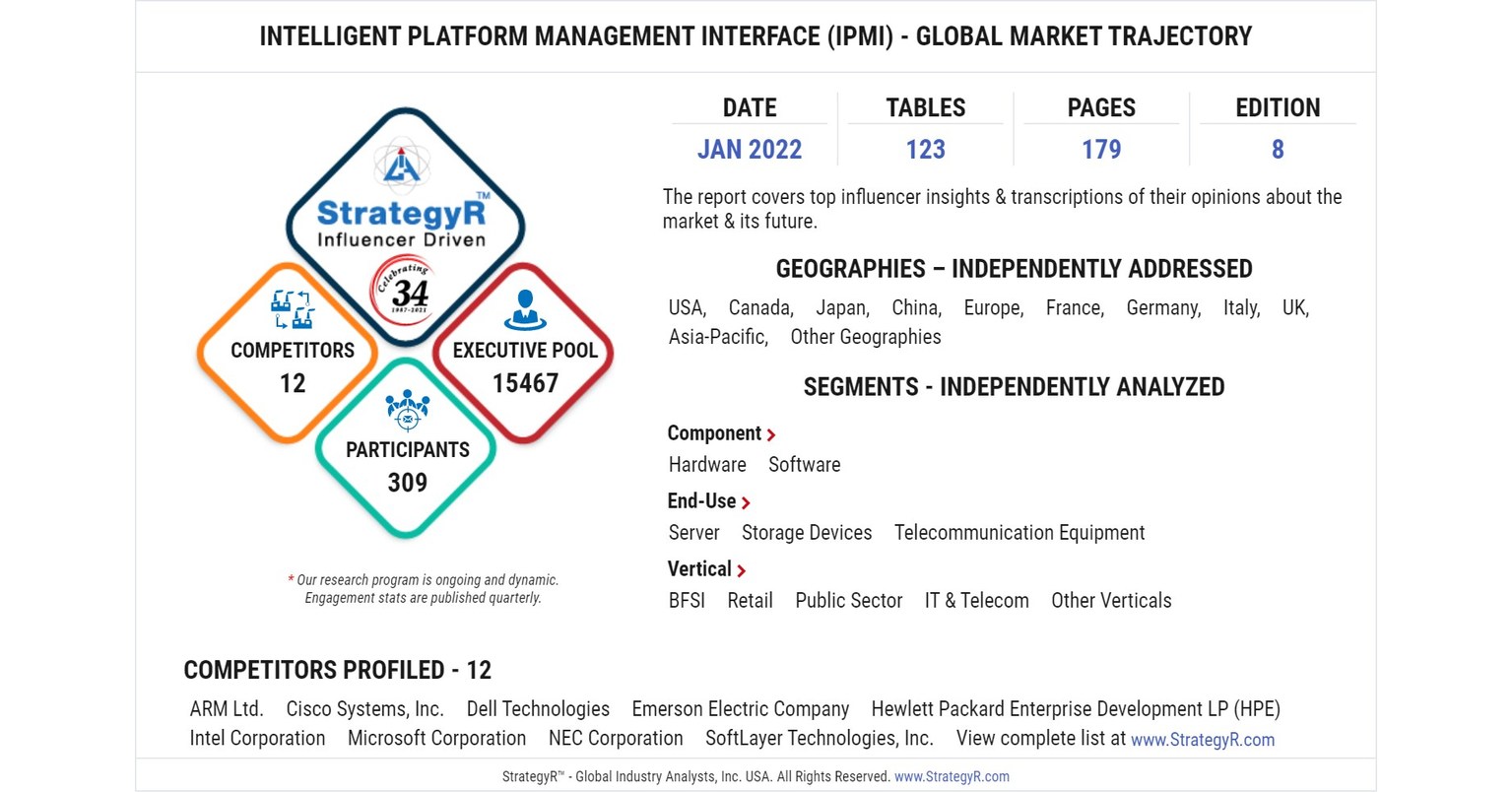
Task: Select the edition value 8
Action: (1278, 149)
